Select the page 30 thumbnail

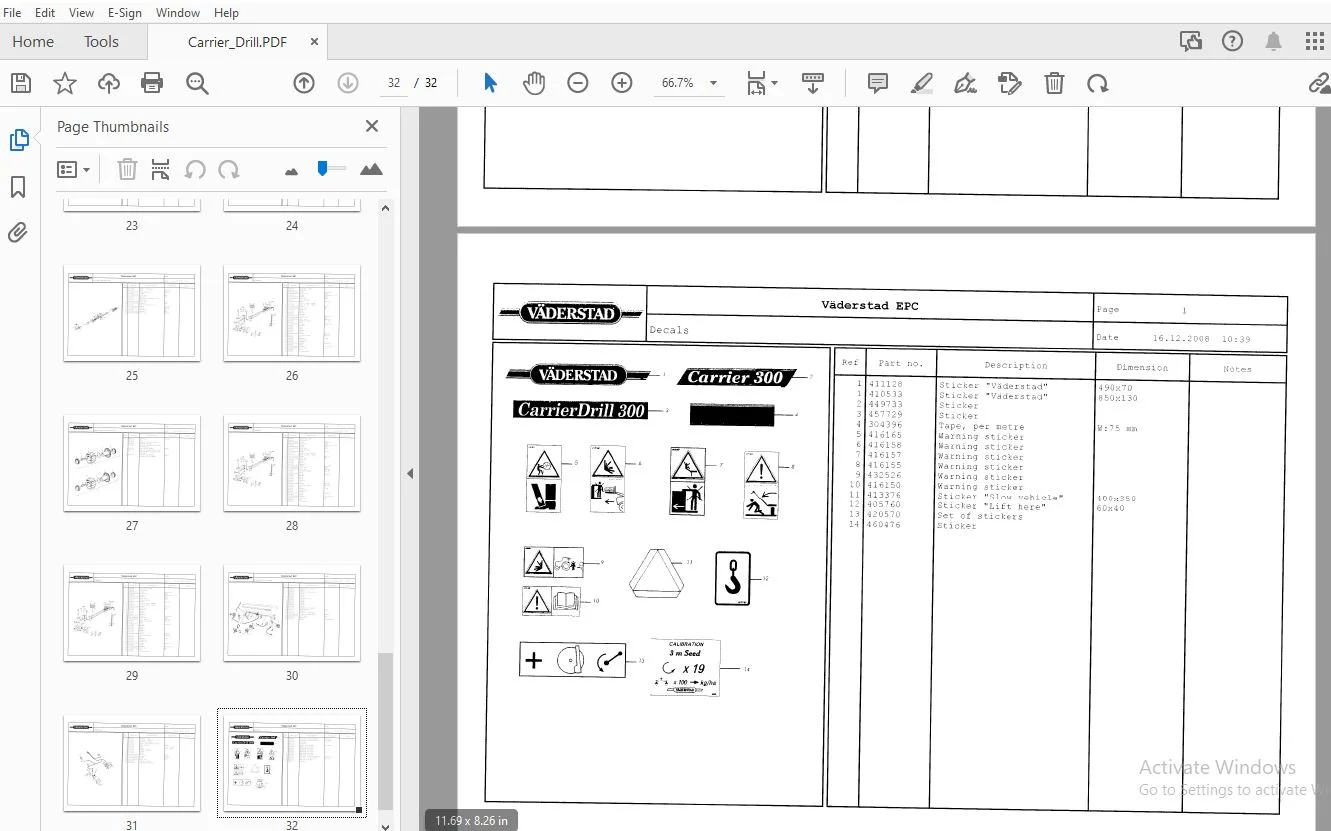pos(292,613)
